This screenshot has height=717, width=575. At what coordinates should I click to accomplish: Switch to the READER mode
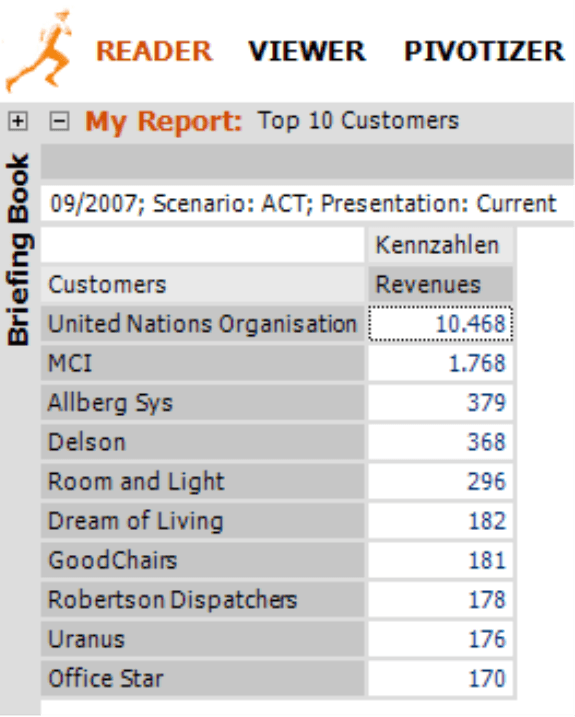(154, 51)
